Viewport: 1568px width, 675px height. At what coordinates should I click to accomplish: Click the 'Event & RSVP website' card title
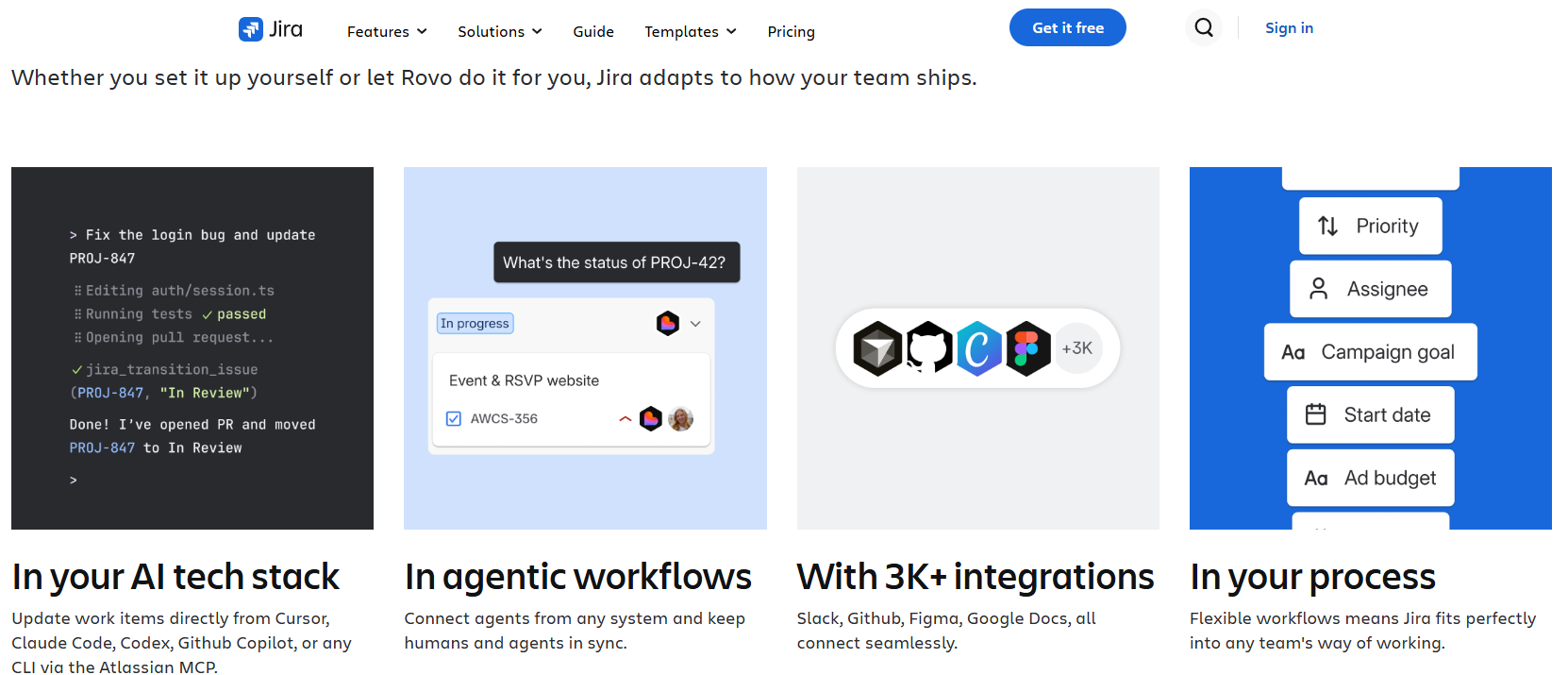(x=524, y=380)
